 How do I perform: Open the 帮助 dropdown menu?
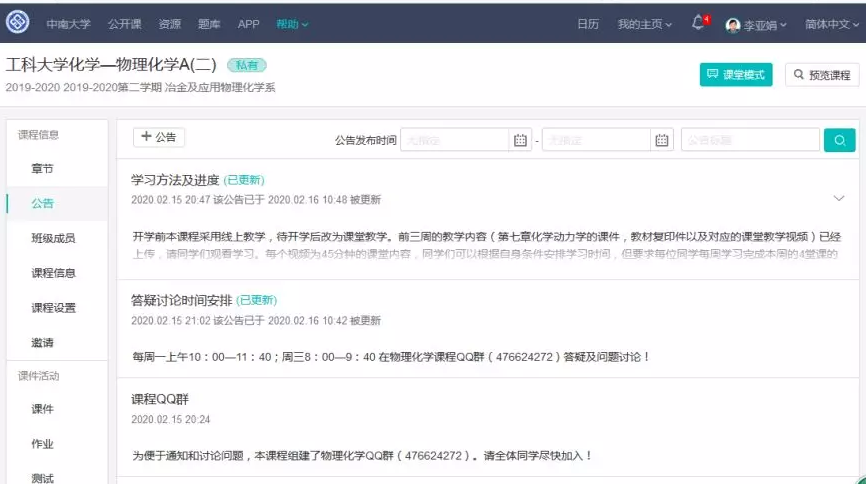[x=292, y=24]
